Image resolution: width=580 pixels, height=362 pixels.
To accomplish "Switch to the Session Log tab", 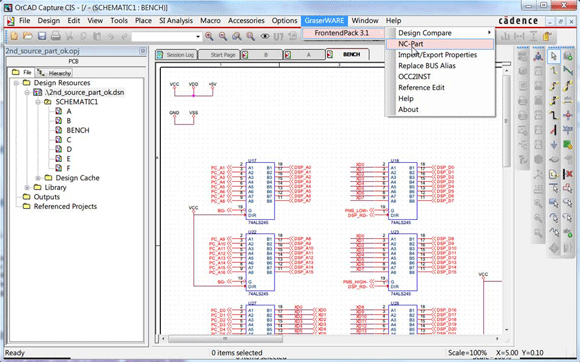I will (x=176, y=55).
